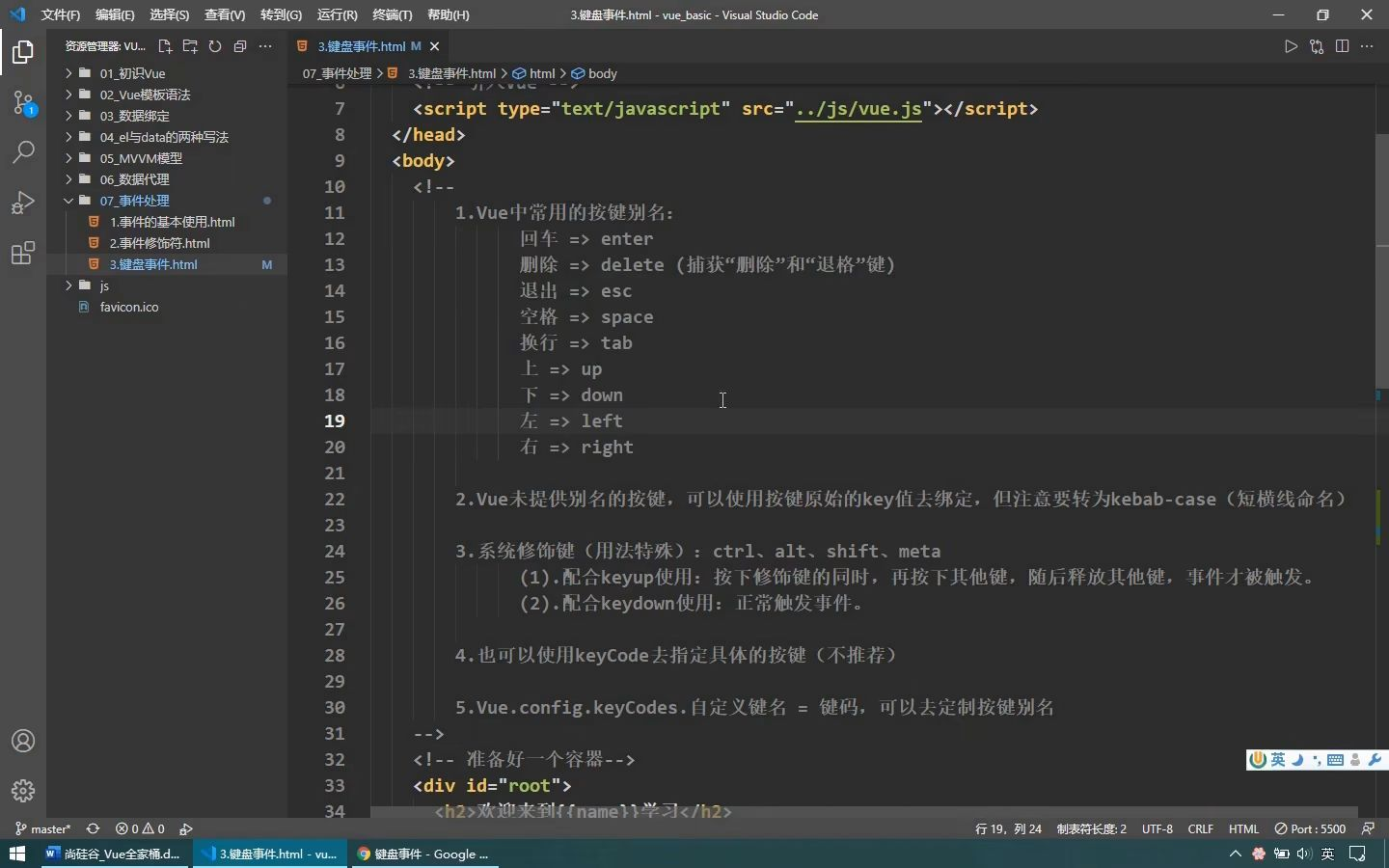Open Run and Debug view

click(x=23, y=203)
